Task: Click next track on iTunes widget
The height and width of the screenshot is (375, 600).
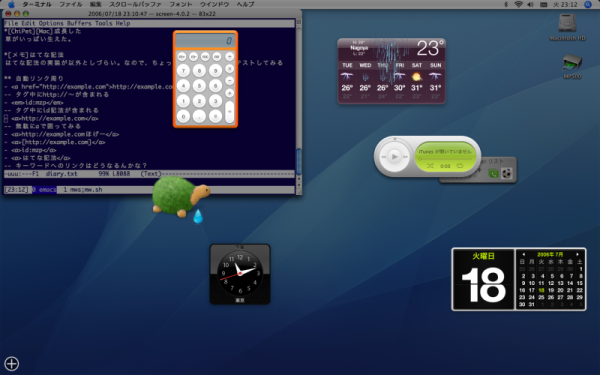Action: click(x=405, y=157)
